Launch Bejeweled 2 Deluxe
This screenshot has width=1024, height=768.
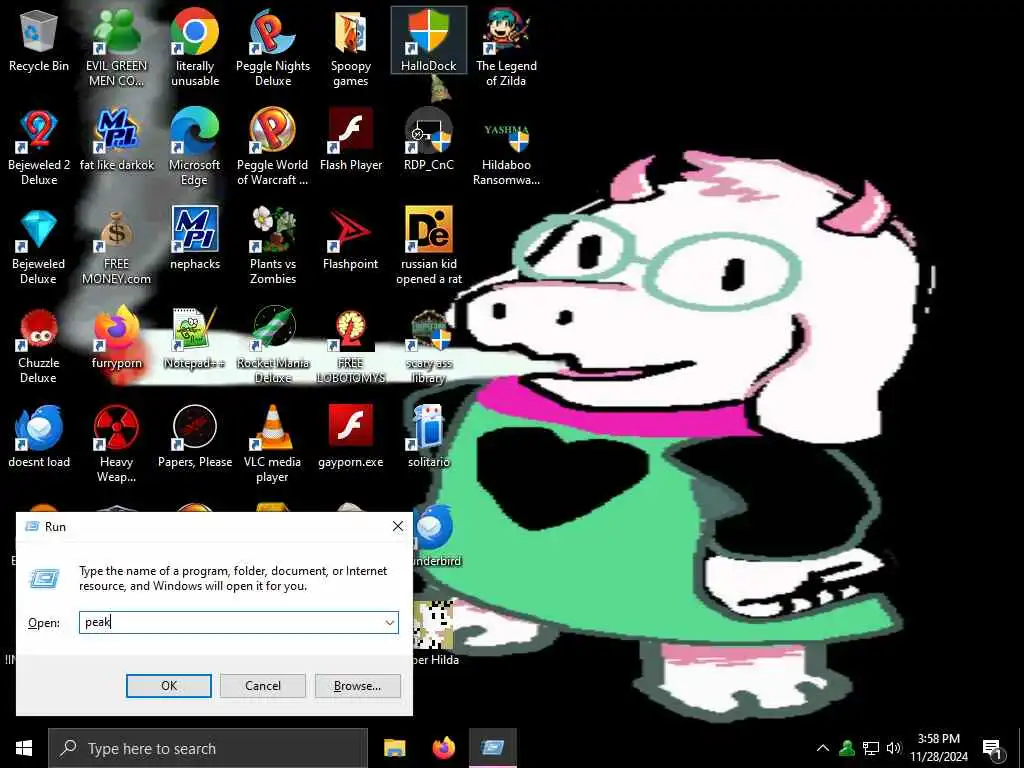[39, 148]
